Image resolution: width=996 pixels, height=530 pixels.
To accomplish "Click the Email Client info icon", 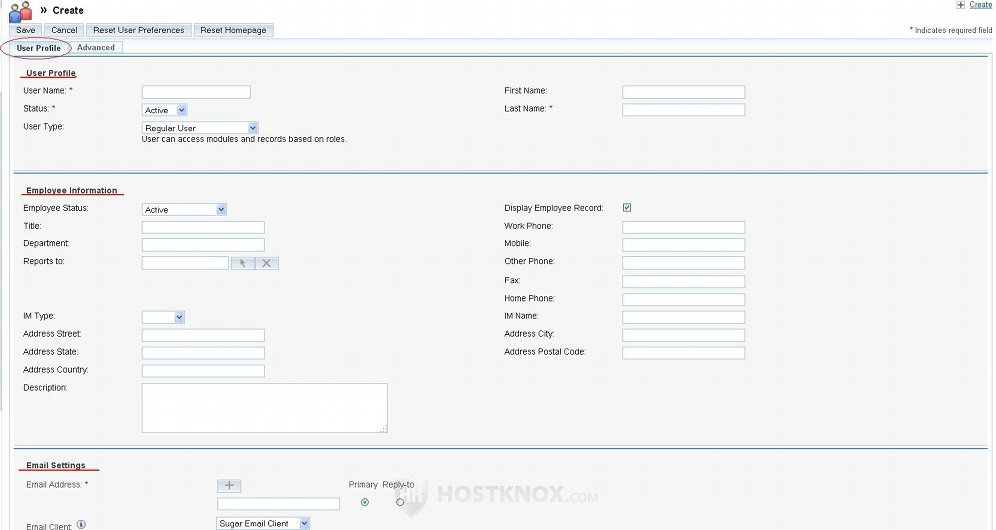I will pyautogui.click(x=81, y=524).
